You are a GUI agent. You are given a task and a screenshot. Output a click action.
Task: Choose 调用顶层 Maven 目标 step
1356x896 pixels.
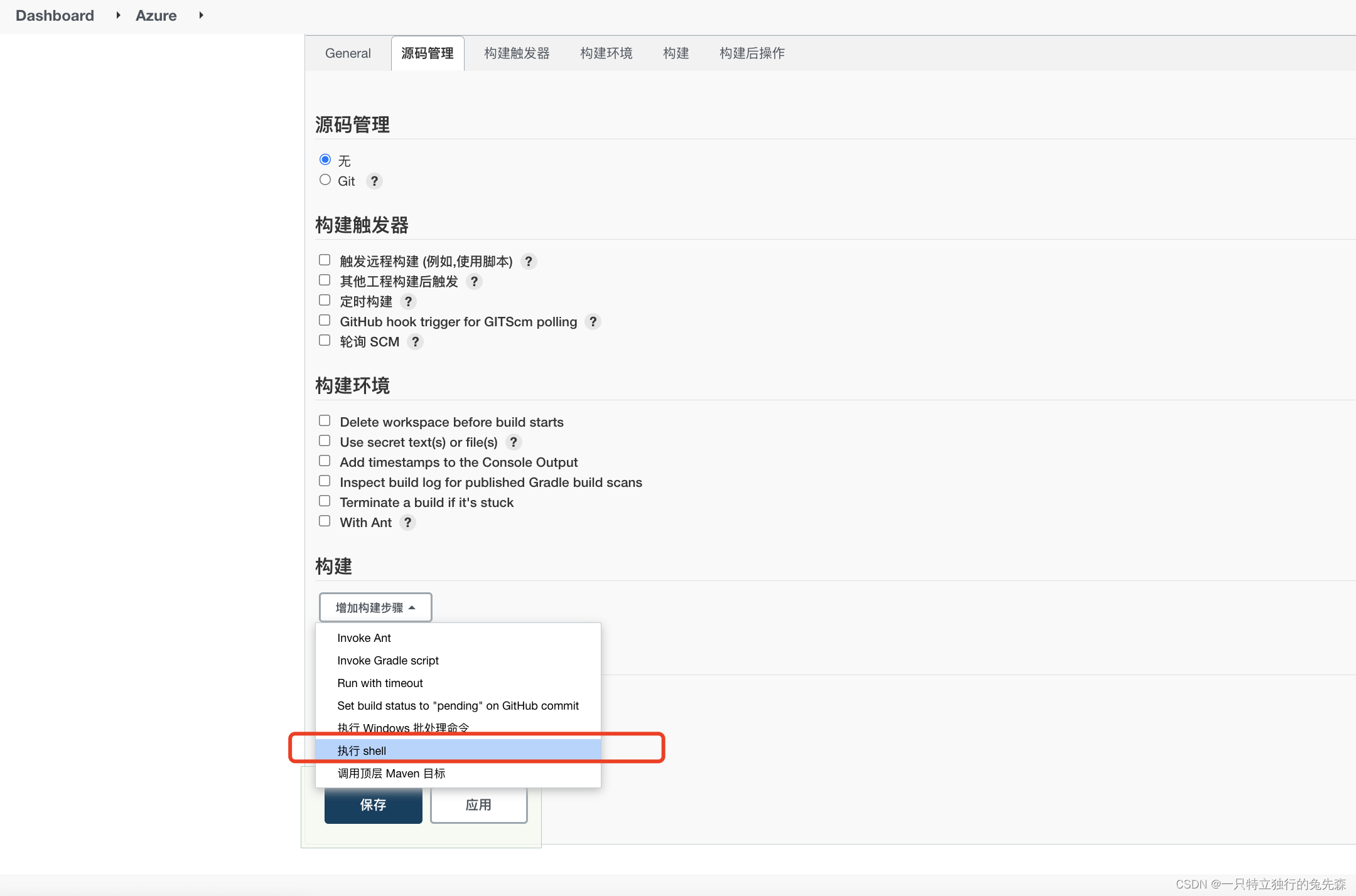coord(458,774)
